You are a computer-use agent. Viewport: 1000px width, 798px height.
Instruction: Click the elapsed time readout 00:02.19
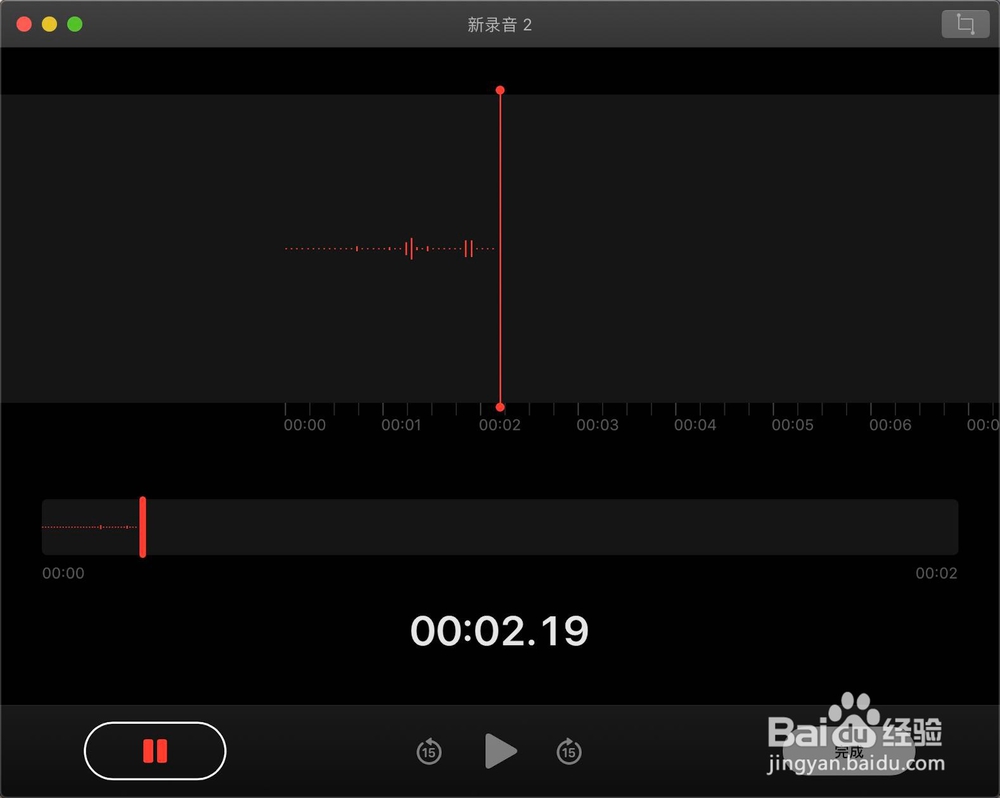coord(500,630)
